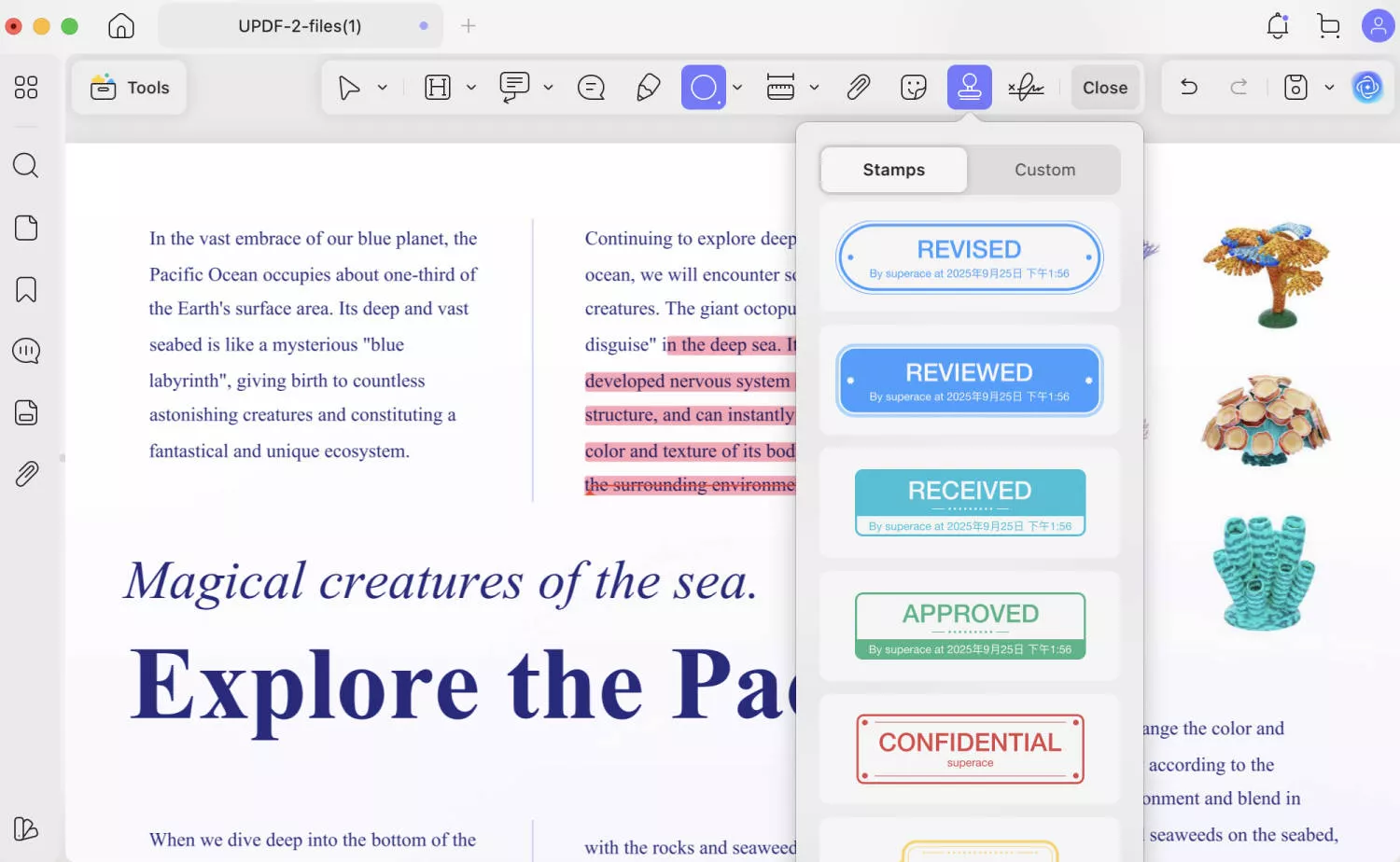The height and width of the screenshot is (862, 1400).
Task: Apply the APPROVED stamp
Action: tap(969, 625)
